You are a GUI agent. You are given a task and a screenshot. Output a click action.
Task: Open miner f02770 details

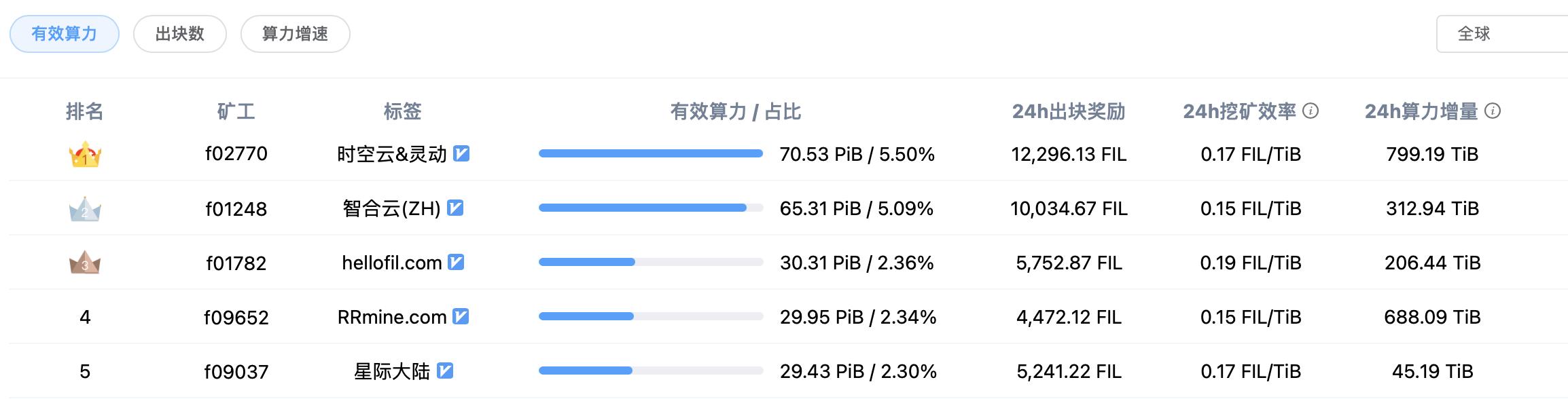point(236,154)
